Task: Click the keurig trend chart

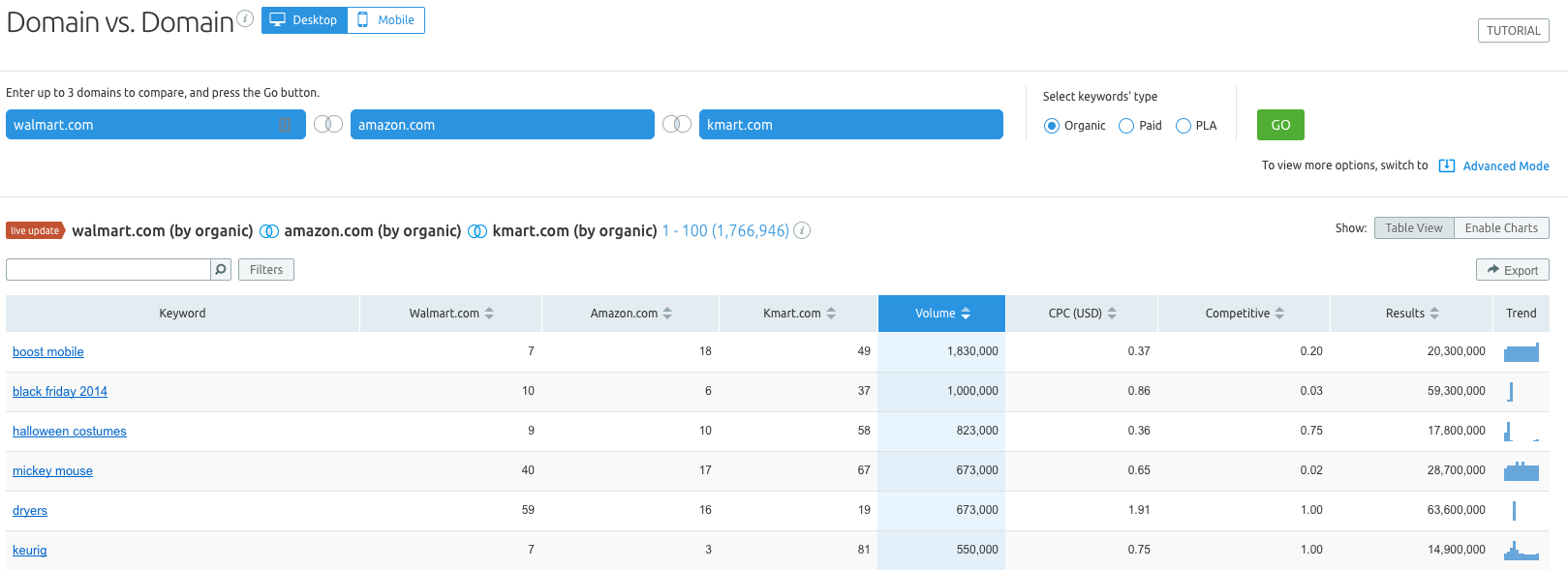Action: (1522, 551)
